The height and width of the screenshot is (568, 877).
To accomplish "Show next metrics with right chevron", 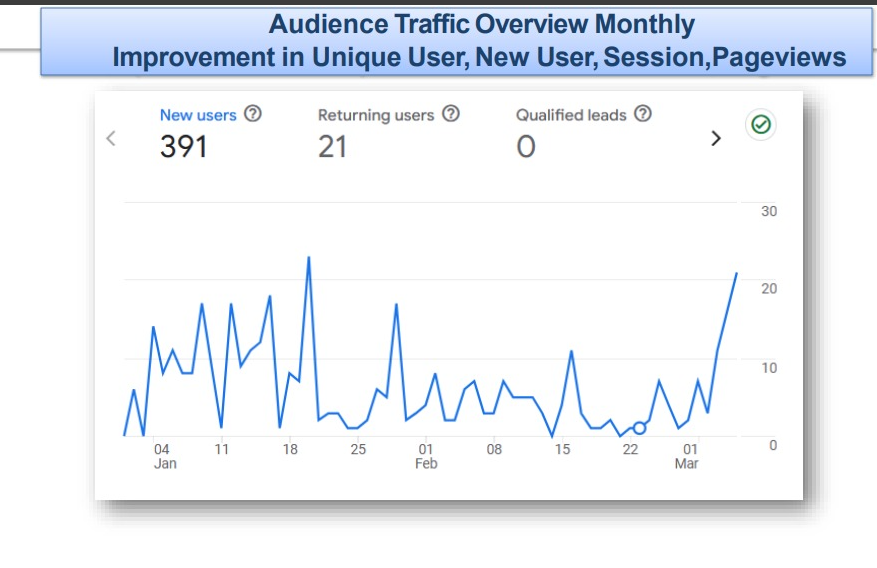I will click(715, 138).
